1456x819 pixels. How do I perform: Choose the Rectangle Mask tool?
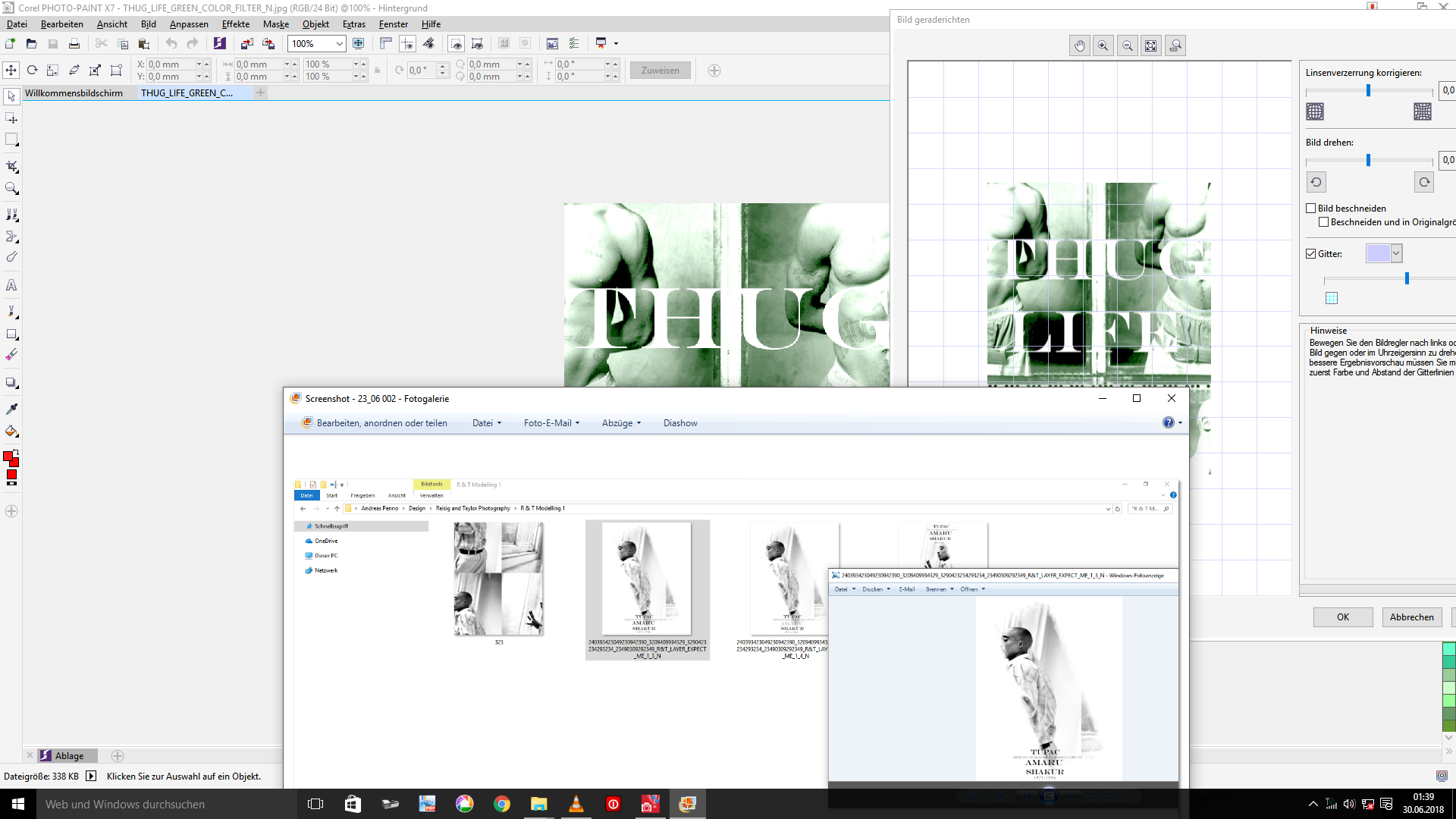(x=11, y=140)
